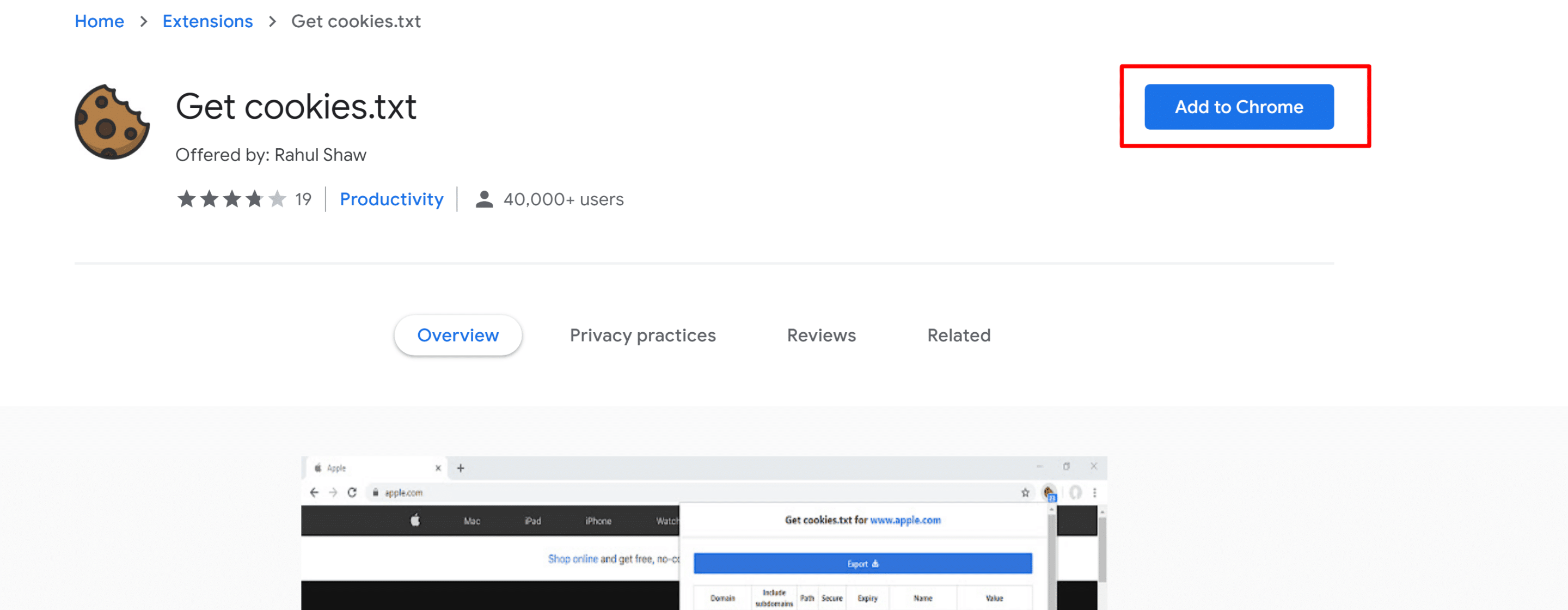Click the cookie extension icon in the browser toolbar
Image resolution: width=1568 pixels, height=610 pixels.
(x=1048, y=492)
